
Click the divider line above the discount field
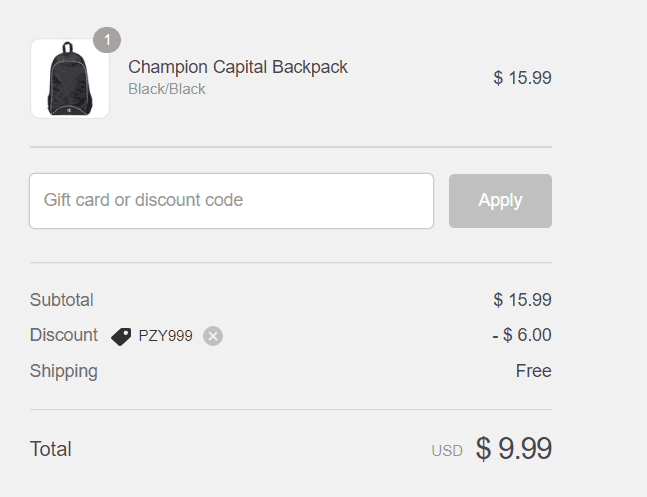(x=290, y=147)
